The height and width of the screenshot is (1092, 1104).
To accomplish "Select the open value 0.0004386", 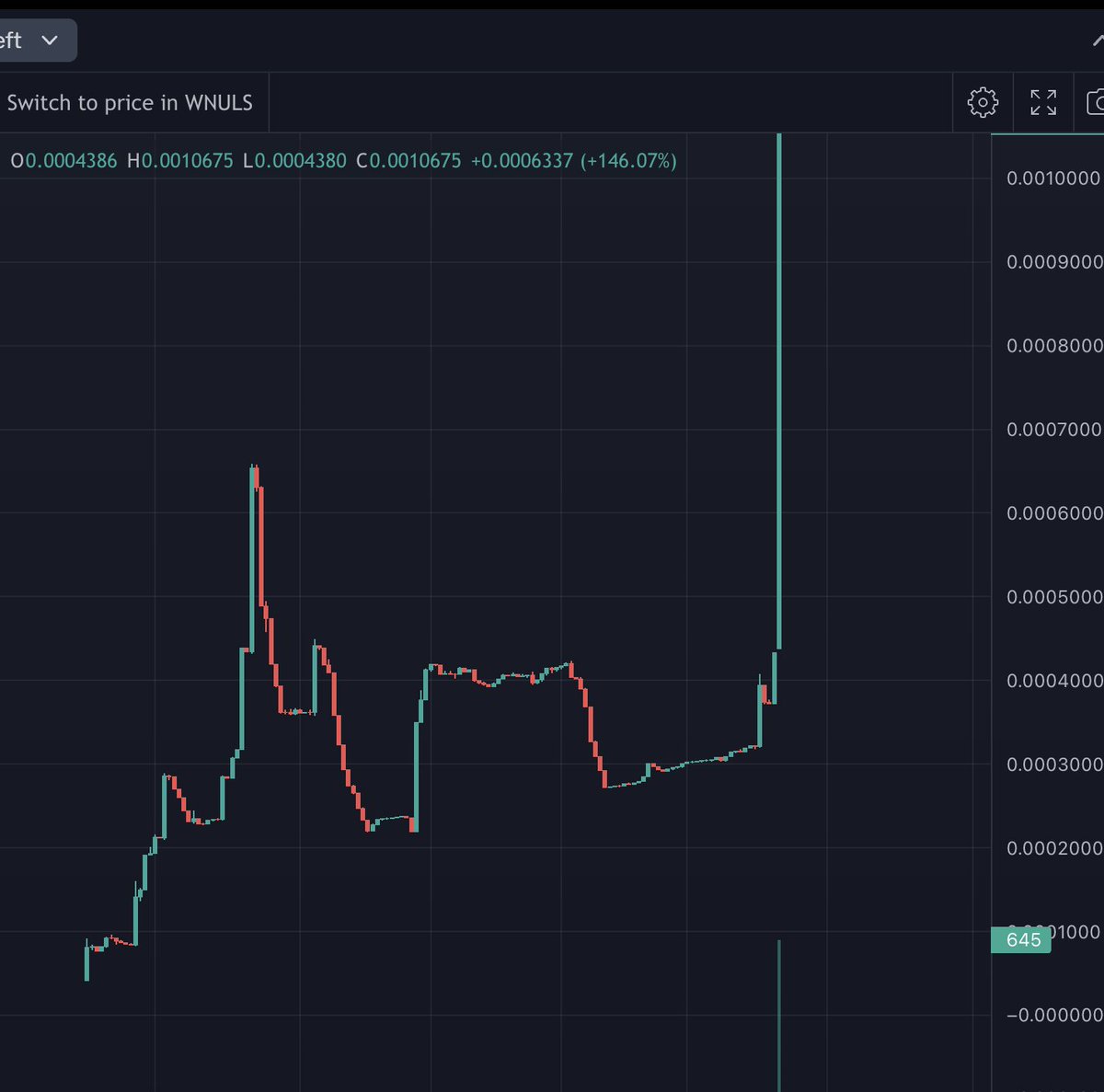I will [71, 161].
